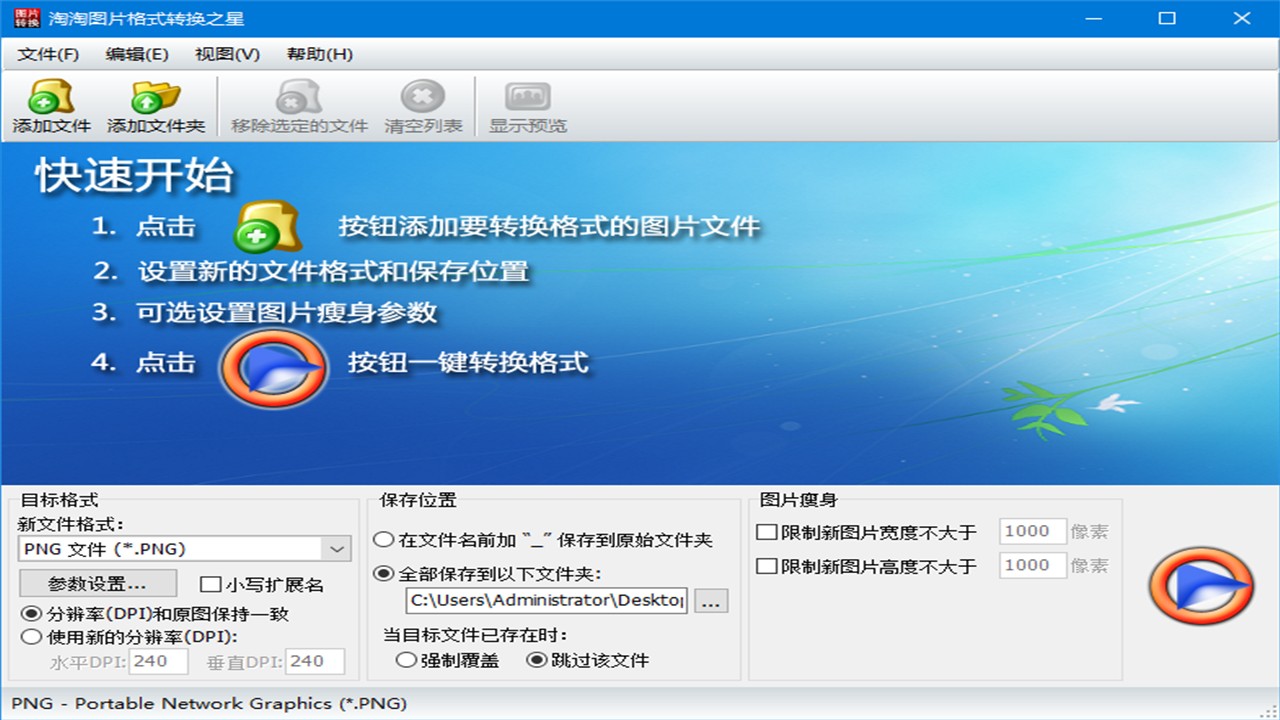The height and width of the screenshot is (720, 1280).
Task: Select 使用新的分辨率(DPI) radio button
Action: pyautogui.click(x=31, y=637)
